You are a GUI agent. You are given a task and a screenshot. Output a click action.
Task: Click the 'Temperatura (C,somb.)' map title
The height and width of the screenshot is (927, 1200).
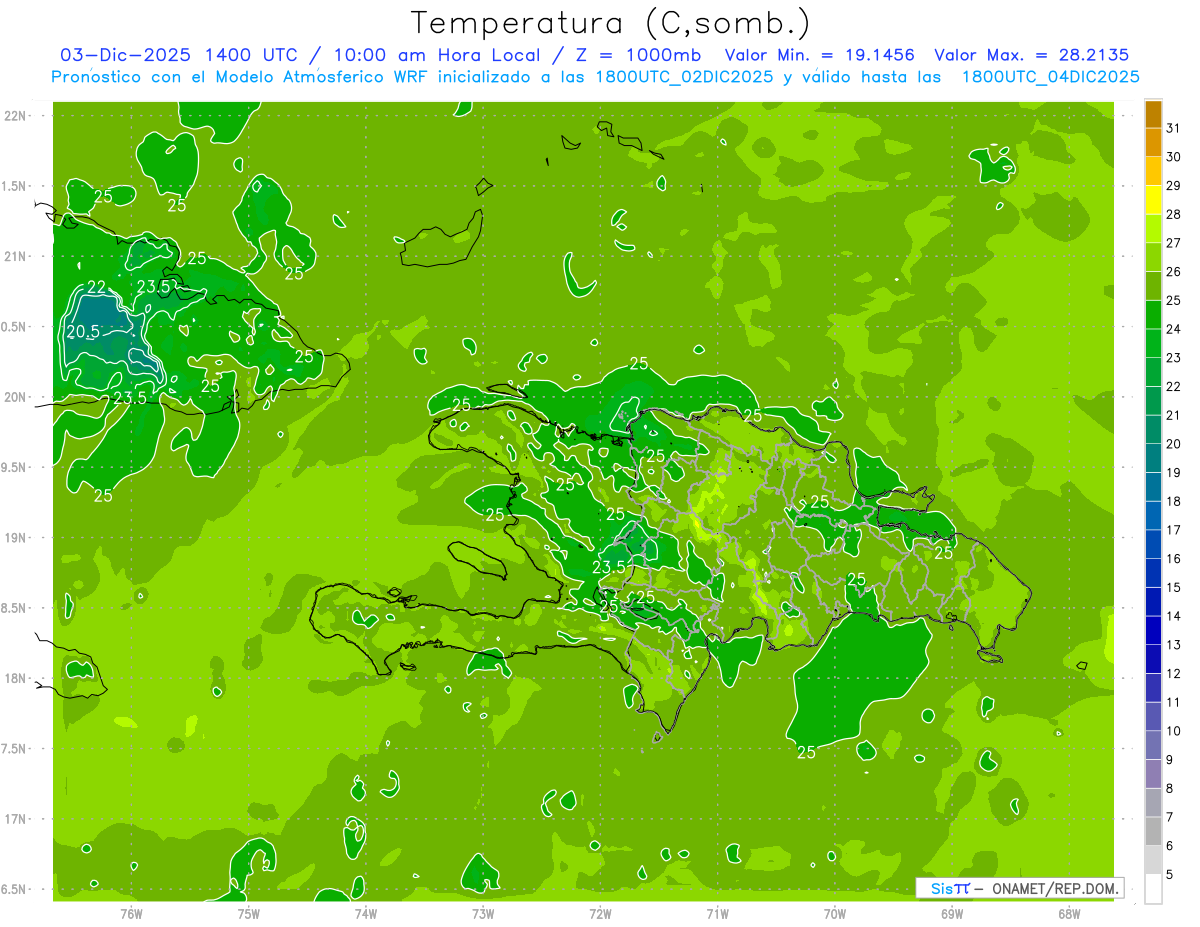[611, 22]
